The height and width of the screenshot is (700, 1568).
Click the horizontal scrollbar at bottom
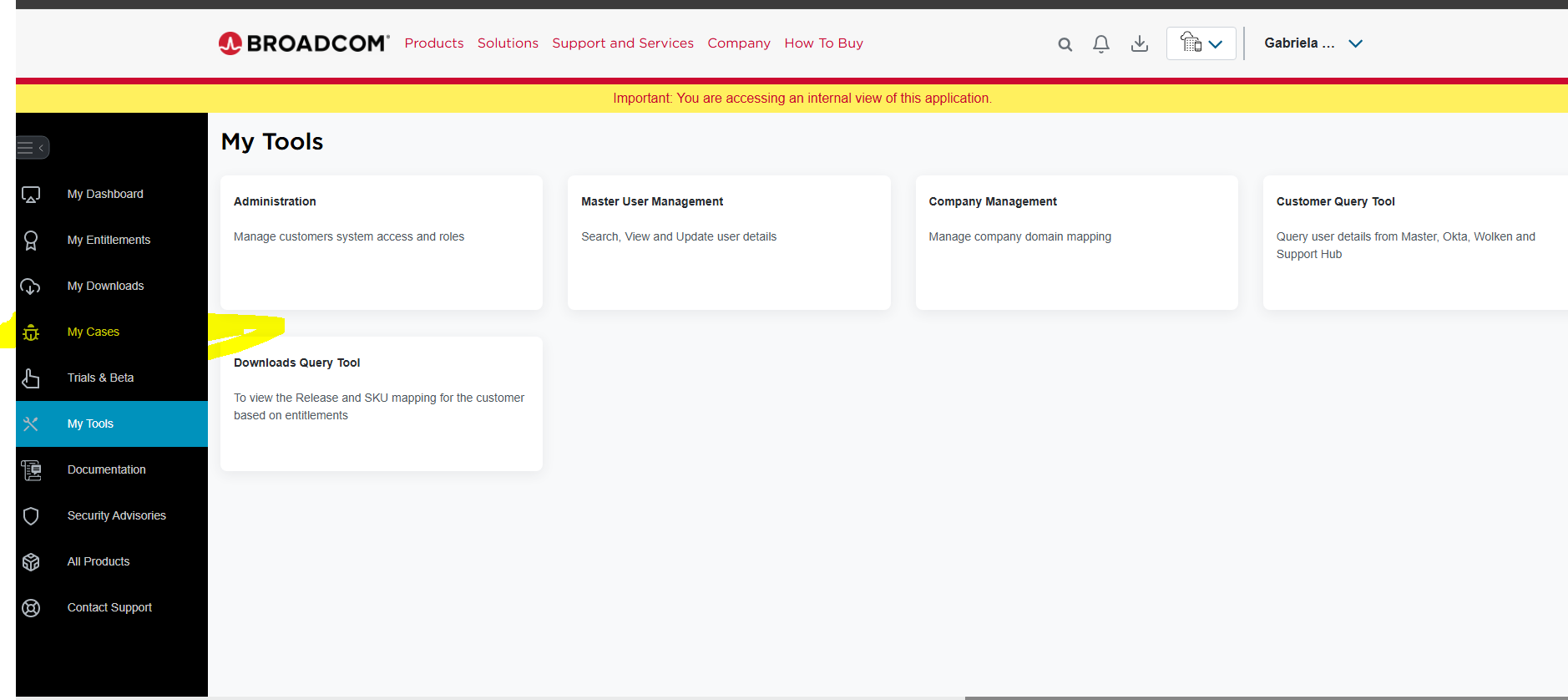coord(1266,697)
